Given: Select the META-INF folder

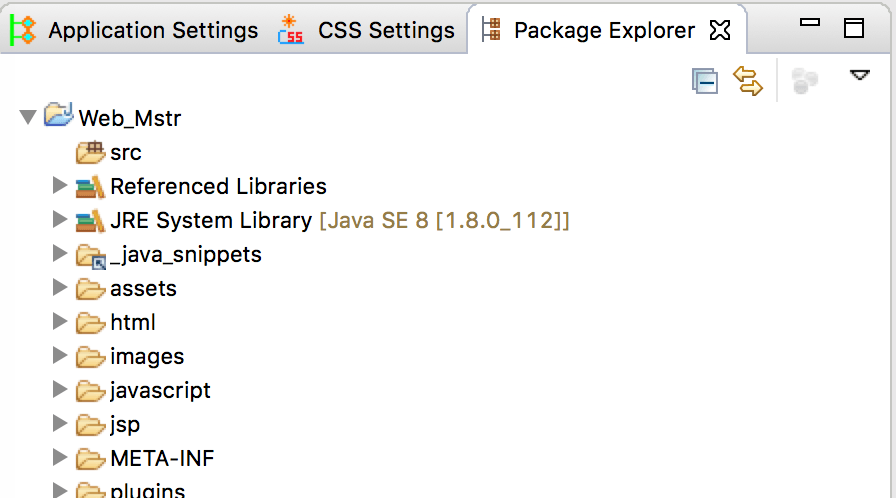Looking at the screenshot, I should coord(162,459).
